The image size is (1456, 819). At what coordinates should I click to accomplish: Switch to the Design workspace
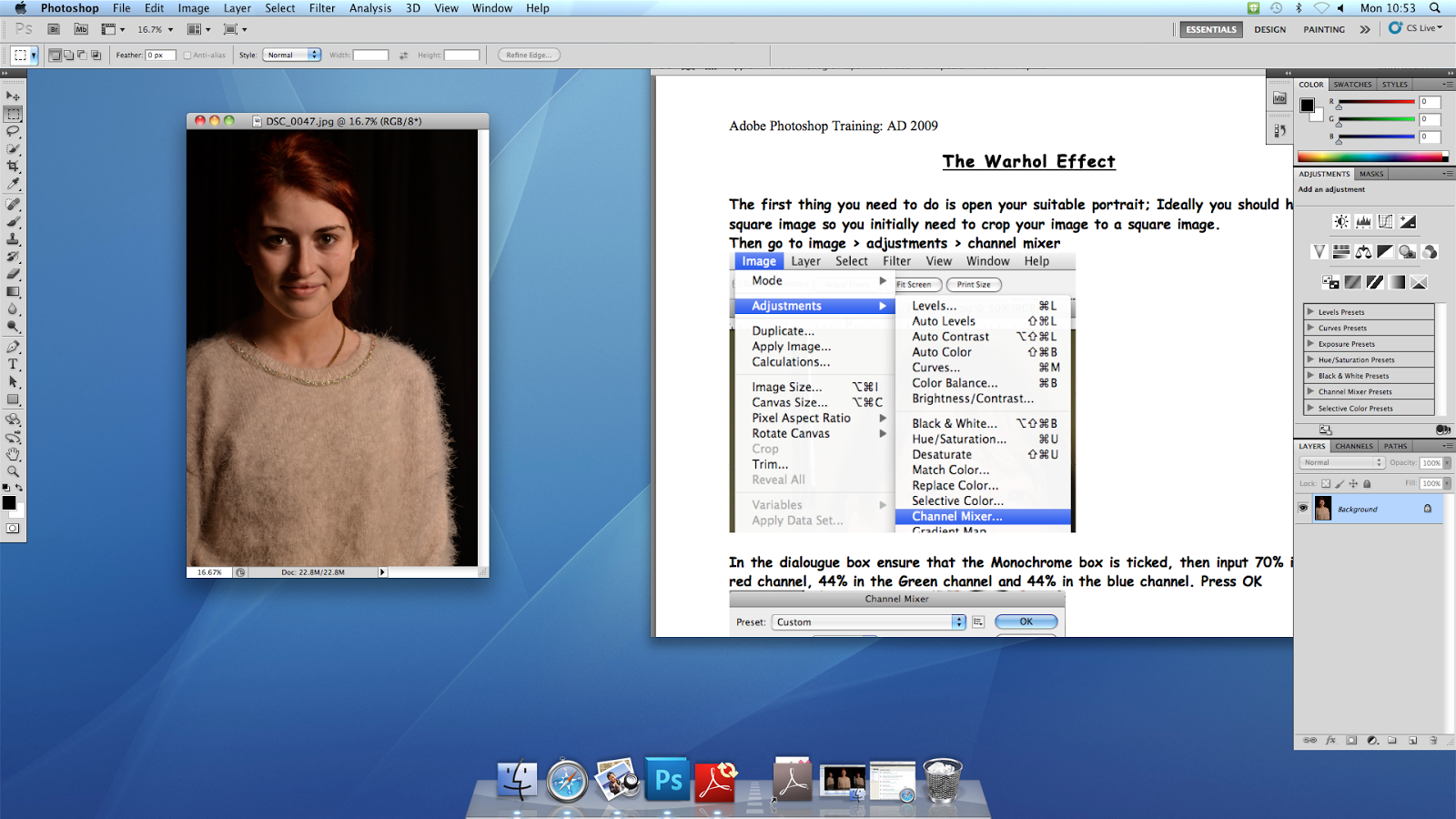pos(1269,29)
